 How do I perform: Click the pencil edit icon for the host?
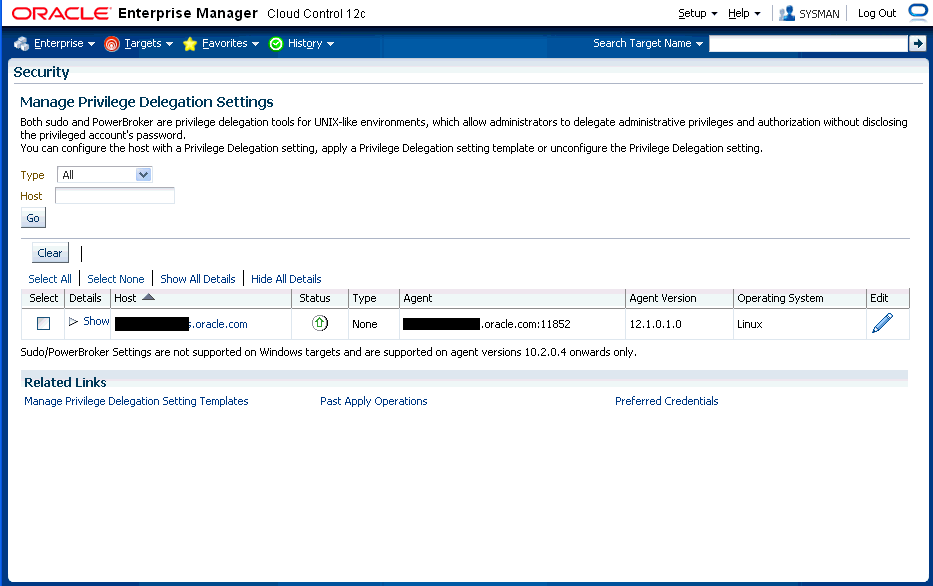click(x=882, y=323)
